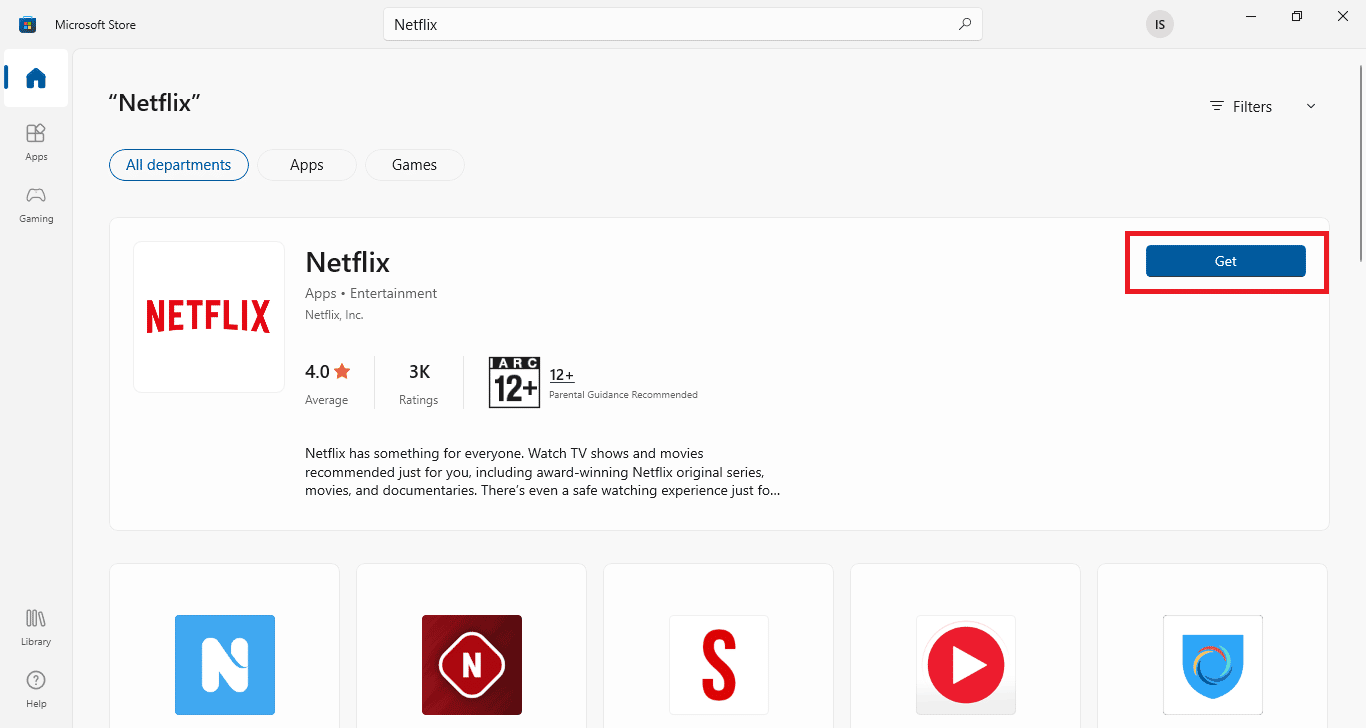Screen dimensions: 1366x728
Task: Open the Library in sidebar
Action: coord(36,627)
